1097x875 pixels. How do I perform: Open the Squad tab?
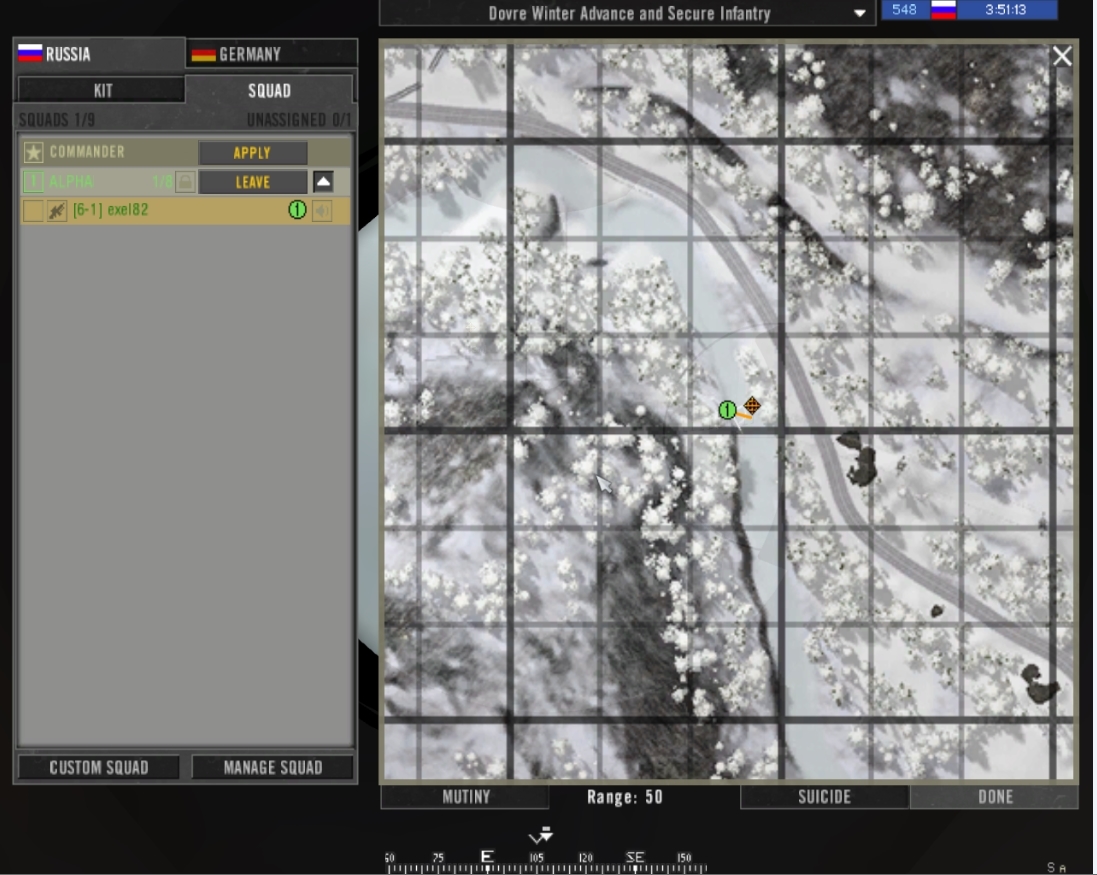point(269,90)
